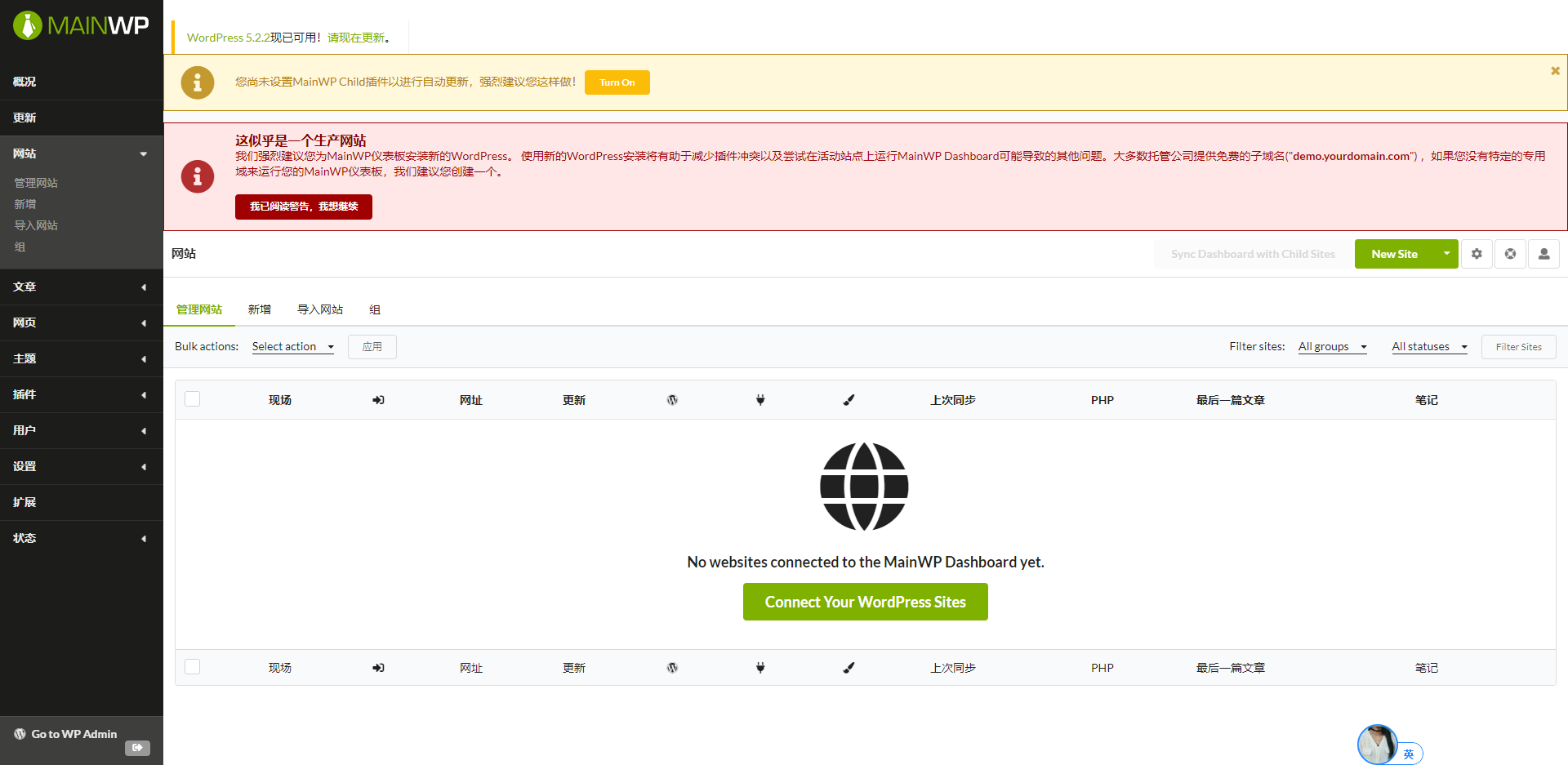Open All statuses filter dropdown
1568x765 pixels.
pyautogui.click(x=1430, y=347)
